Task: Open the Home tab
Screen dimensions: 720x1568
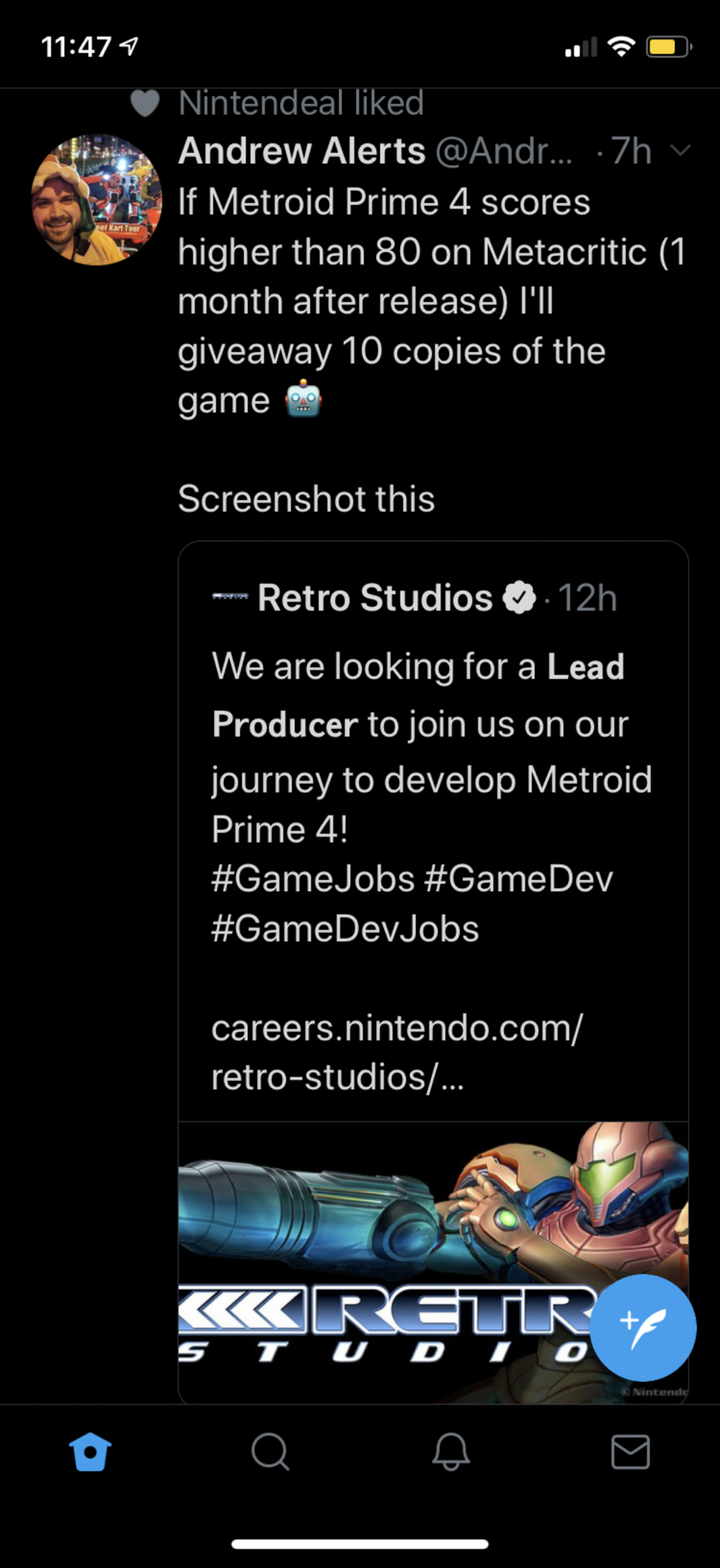Action: pos(90,1452)
